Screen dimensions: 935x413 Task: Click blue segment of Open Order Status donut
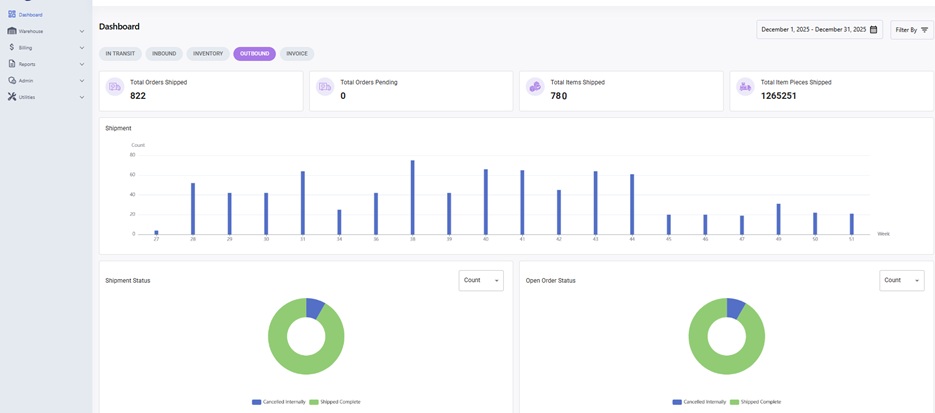(x=735, y=308)
